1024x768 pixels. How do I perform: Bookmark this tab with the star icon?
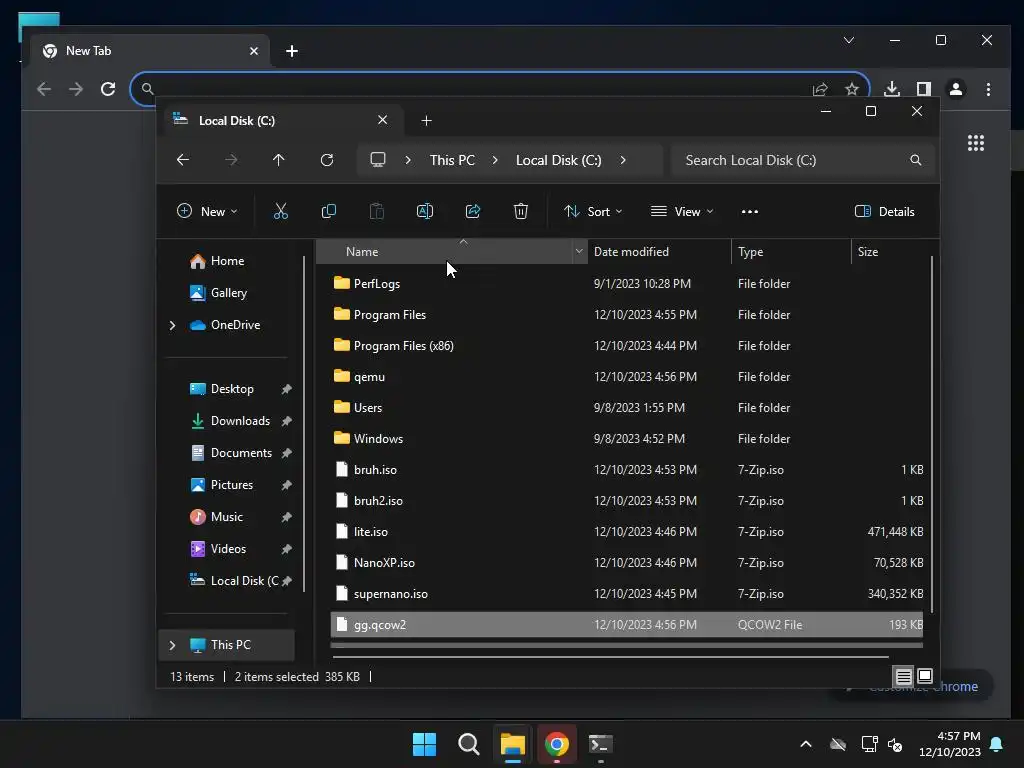tap(852, 89)
